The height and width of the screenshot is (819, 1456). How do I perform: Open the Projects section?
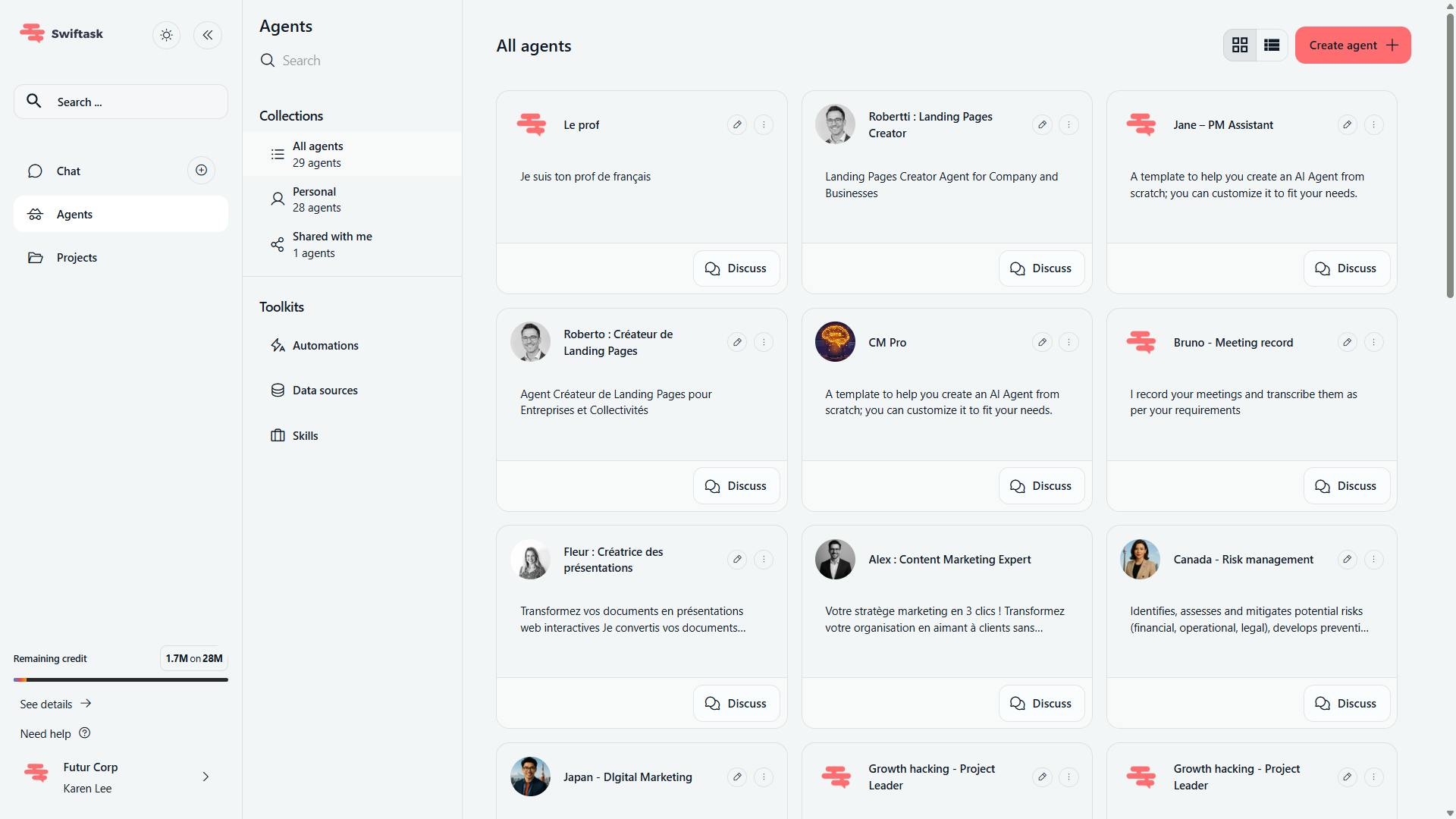point(77,258)
